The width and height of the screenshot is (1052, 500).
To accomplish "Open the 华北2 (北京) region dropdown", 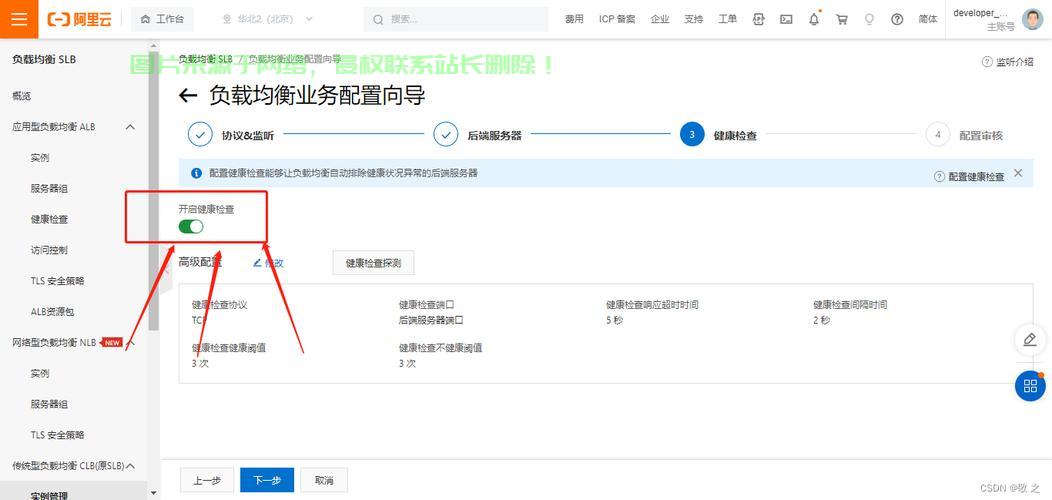I will click(x=268, y=19).
